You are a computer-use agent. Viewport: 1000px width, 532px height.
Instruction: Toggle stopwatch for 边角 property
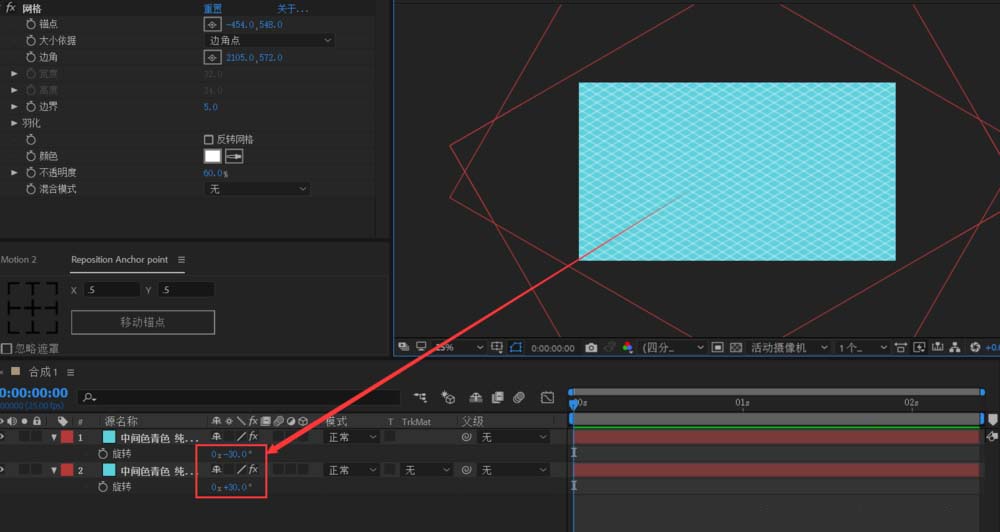[31, 57]
